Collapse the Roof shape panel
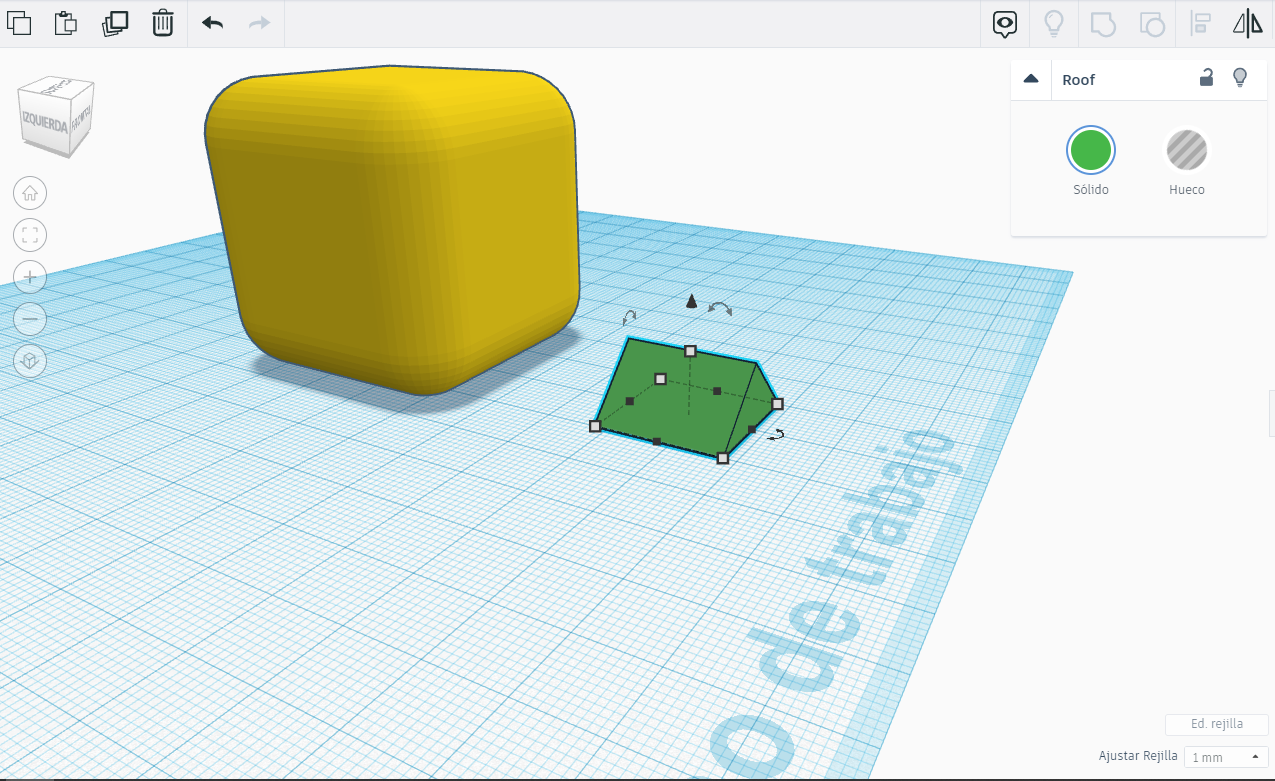Viewport: 1275px width, 781px height. pyautogui.click(x=1031, y=79)
